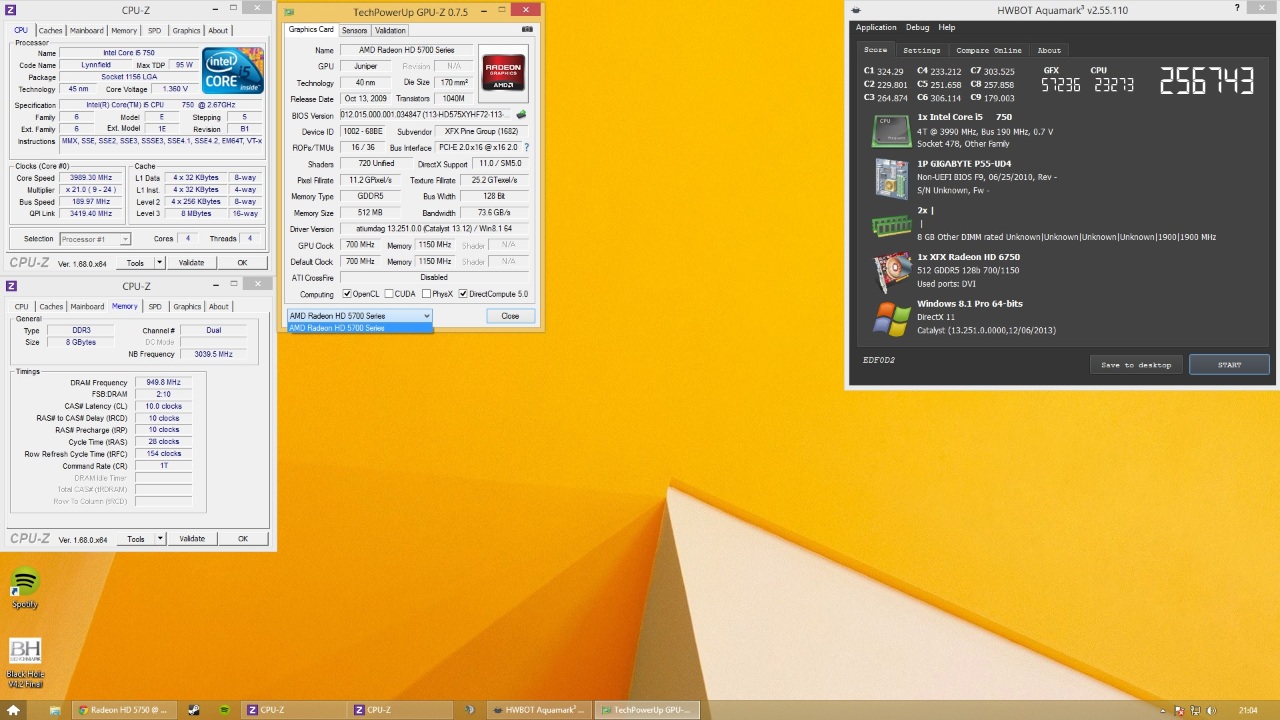Show hidden tray icons arrow
This screenshot has height=720, width=1280.
coord(1164,710)
